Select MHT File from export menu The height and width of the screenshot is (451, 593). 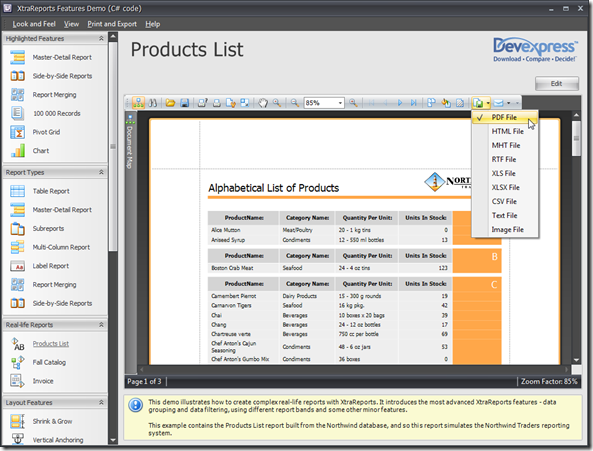coord(505,146)
